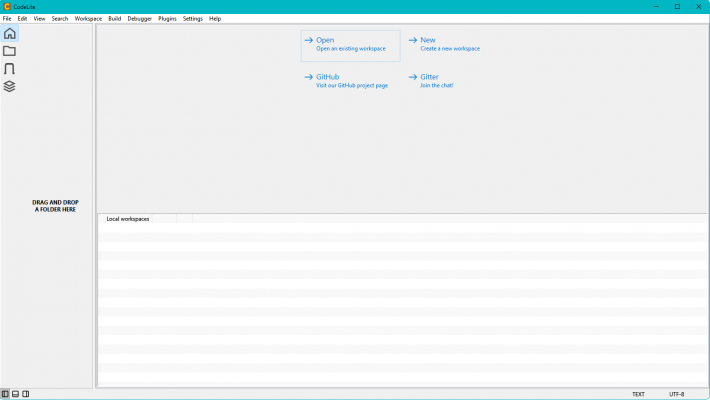710x400 pixels.
Task: Click New to create a workspace
Action: click(x=445, y=44)
